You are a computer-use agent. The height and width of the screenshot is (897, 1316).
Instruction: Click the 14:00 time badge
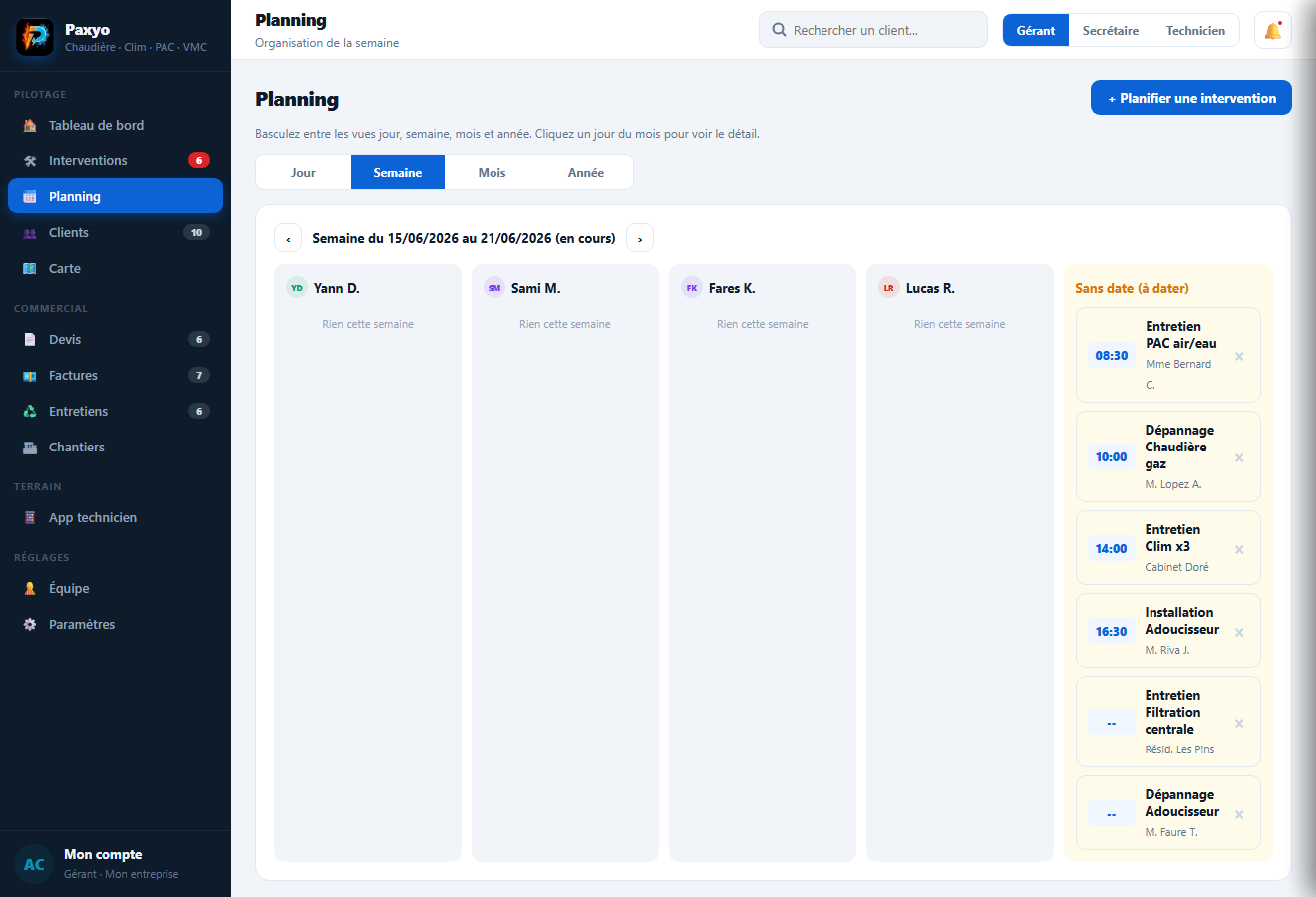[1112, 548]
